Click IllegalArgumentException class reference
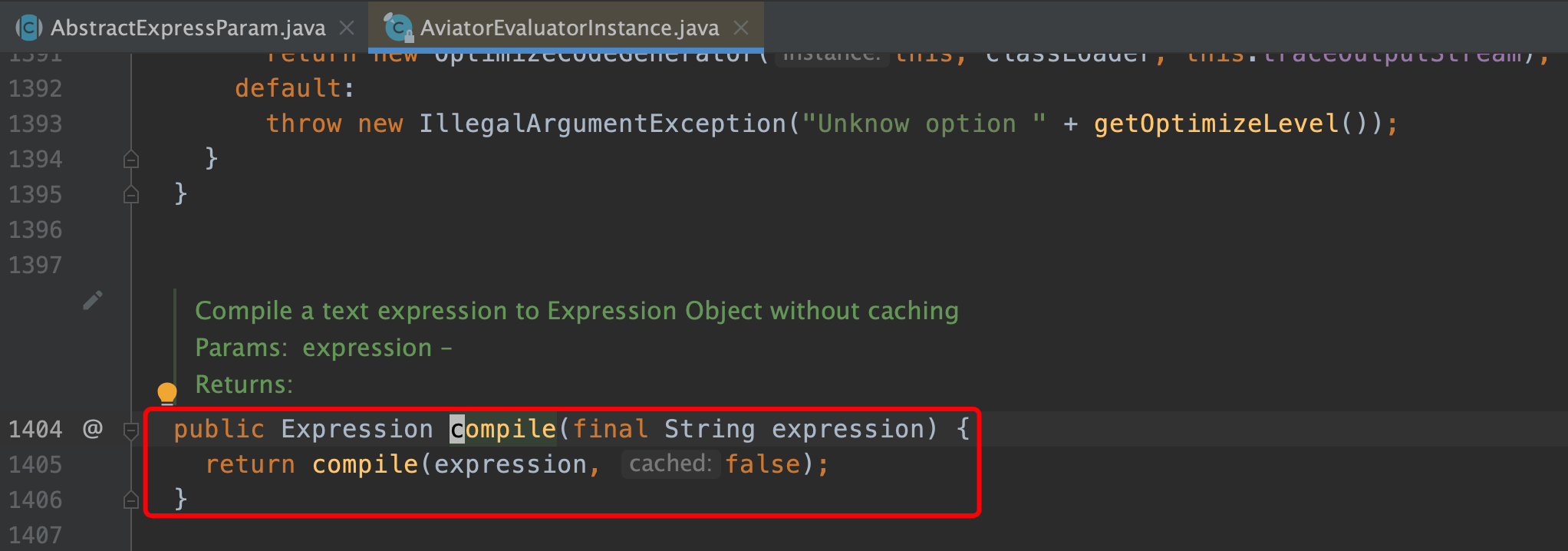1568x551 pixels. pyautogui.click(x=603, y=124)
